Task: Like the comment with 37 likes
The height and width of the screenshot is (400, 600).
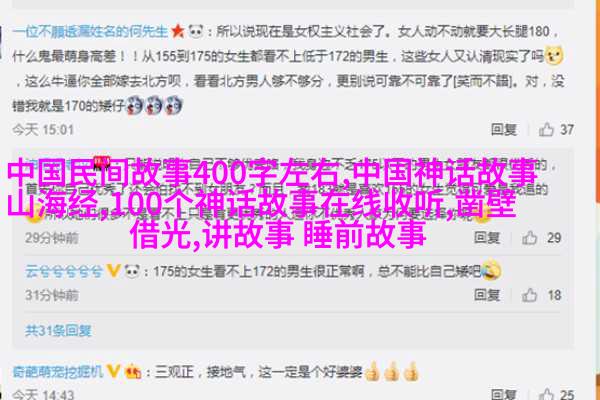Action: click(546, 129)
